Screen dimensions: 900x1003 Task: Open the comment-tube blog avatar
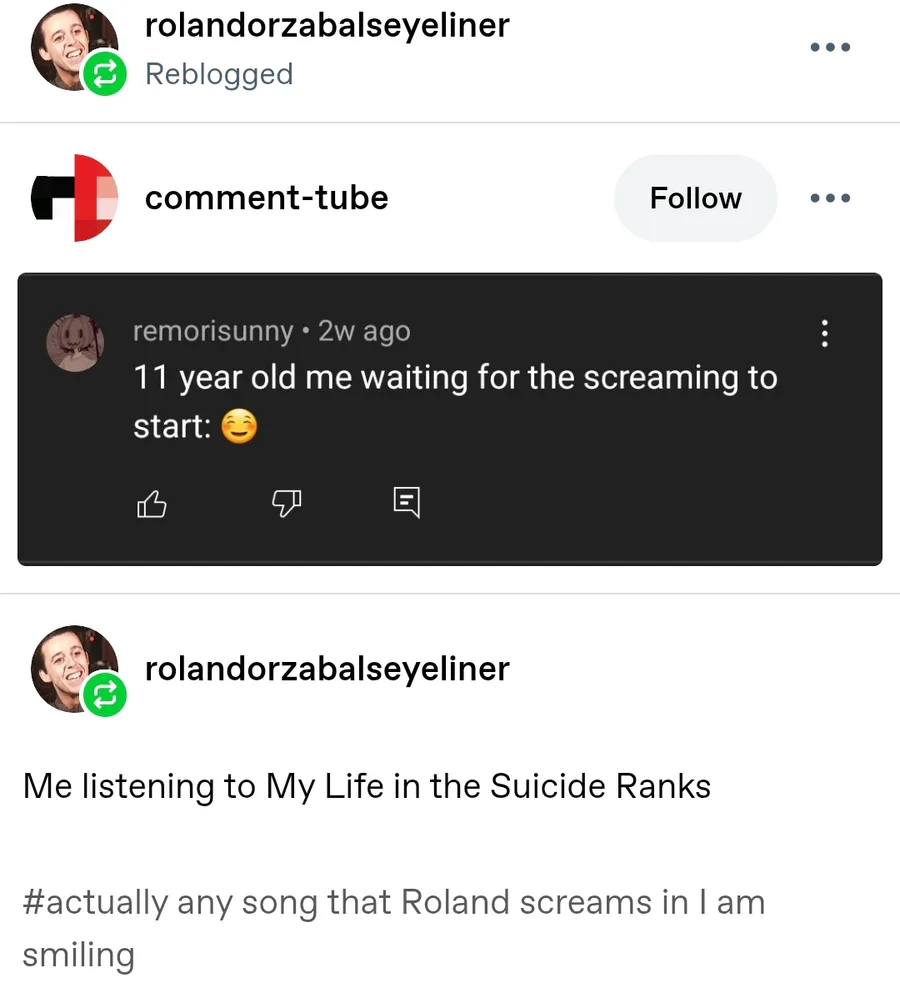[x=74, y=198]
